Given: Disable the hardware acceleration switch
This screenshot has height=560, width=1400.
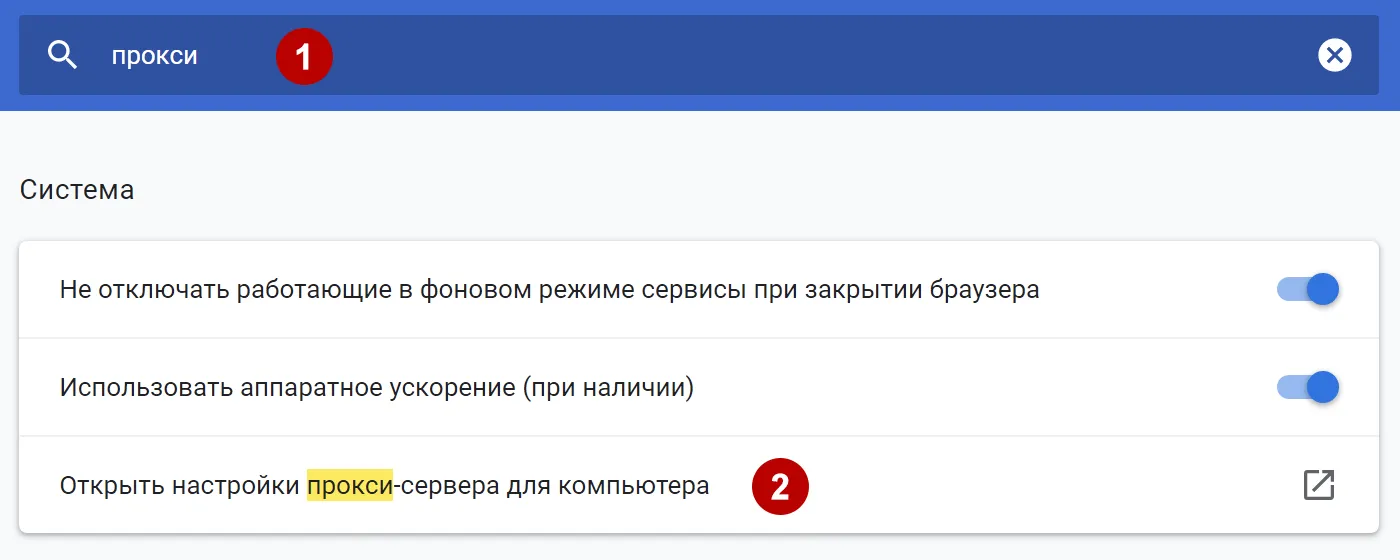Looking at the screenshot, I should pyautogui.click(x=1308, y=387).
